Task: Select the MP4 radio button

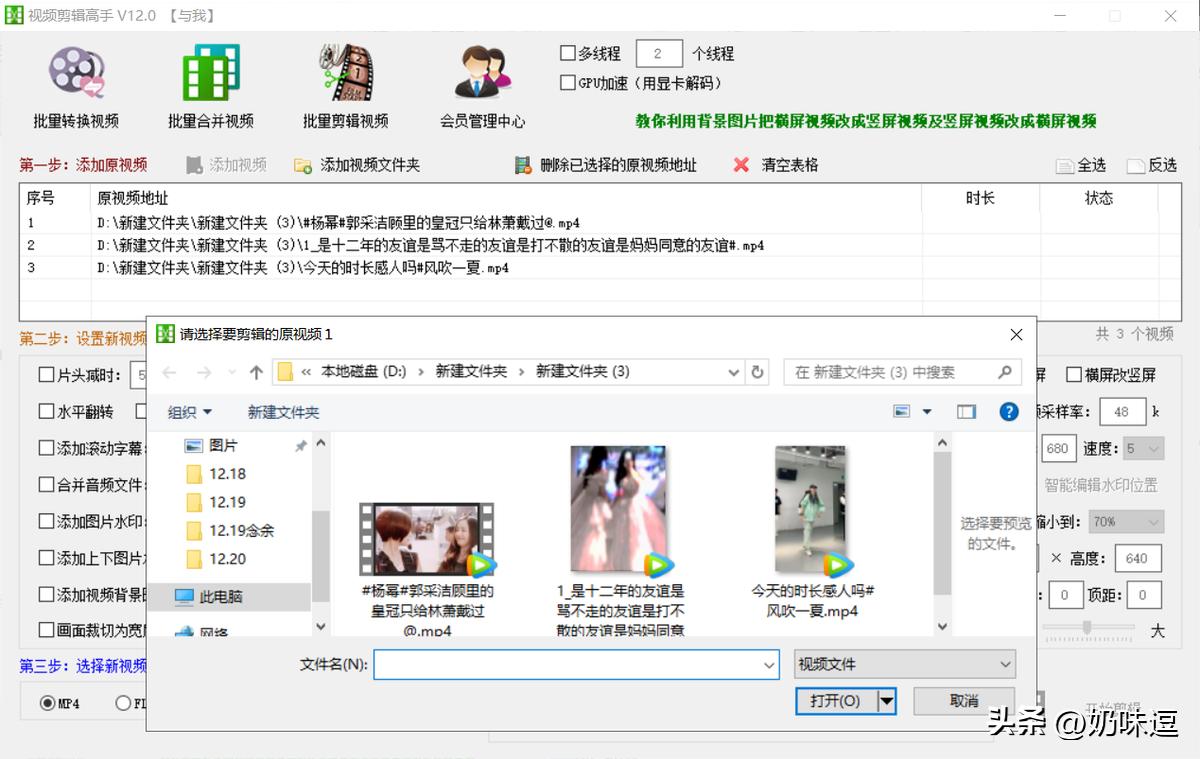Action: [x=47, y=703]
